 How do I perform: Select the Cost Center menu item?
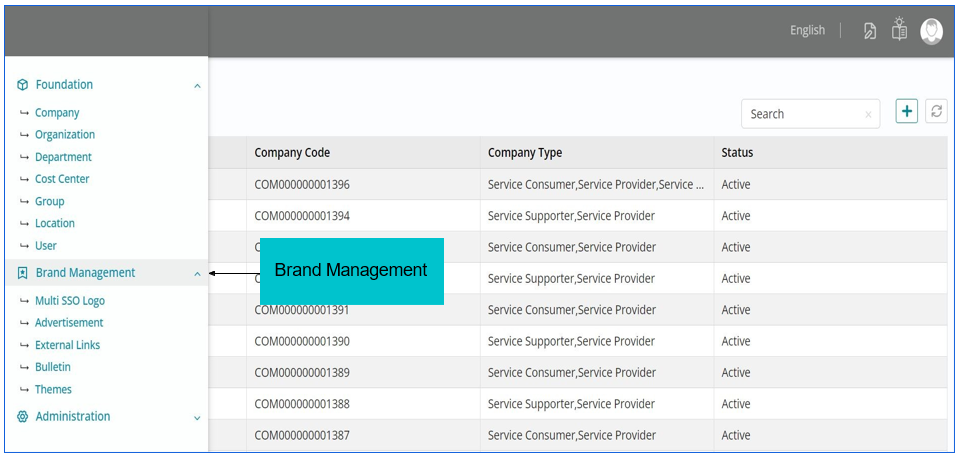(62, 179)
